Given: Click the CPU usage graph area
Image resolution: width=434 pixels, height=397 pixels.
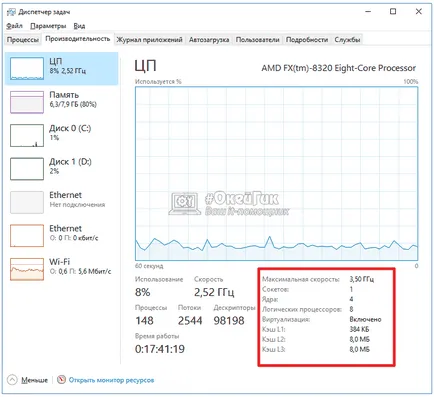Looking at the screenshot, I should tap(276, 173).
